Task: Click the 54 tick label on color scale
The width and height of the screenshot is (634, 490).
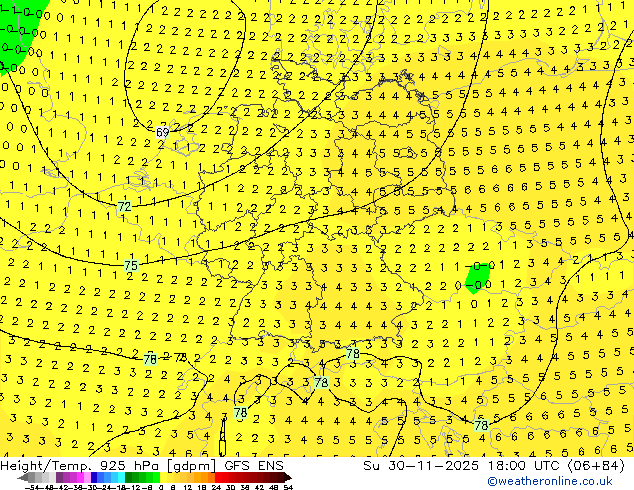Action: (x=288, y=487)
